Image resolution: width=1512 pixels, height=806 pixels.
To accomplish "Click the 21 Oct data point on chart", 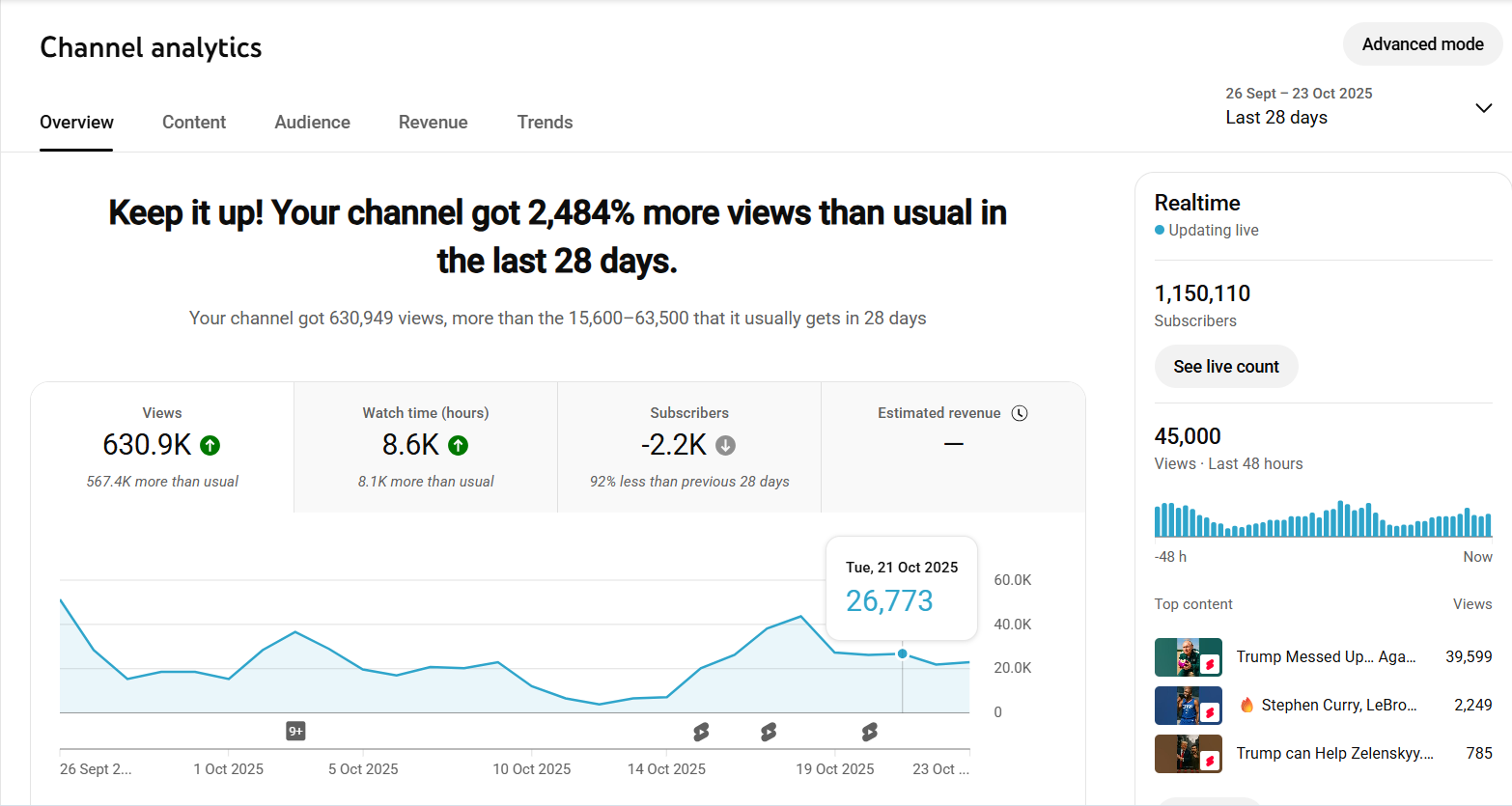I will pos(903,653).
